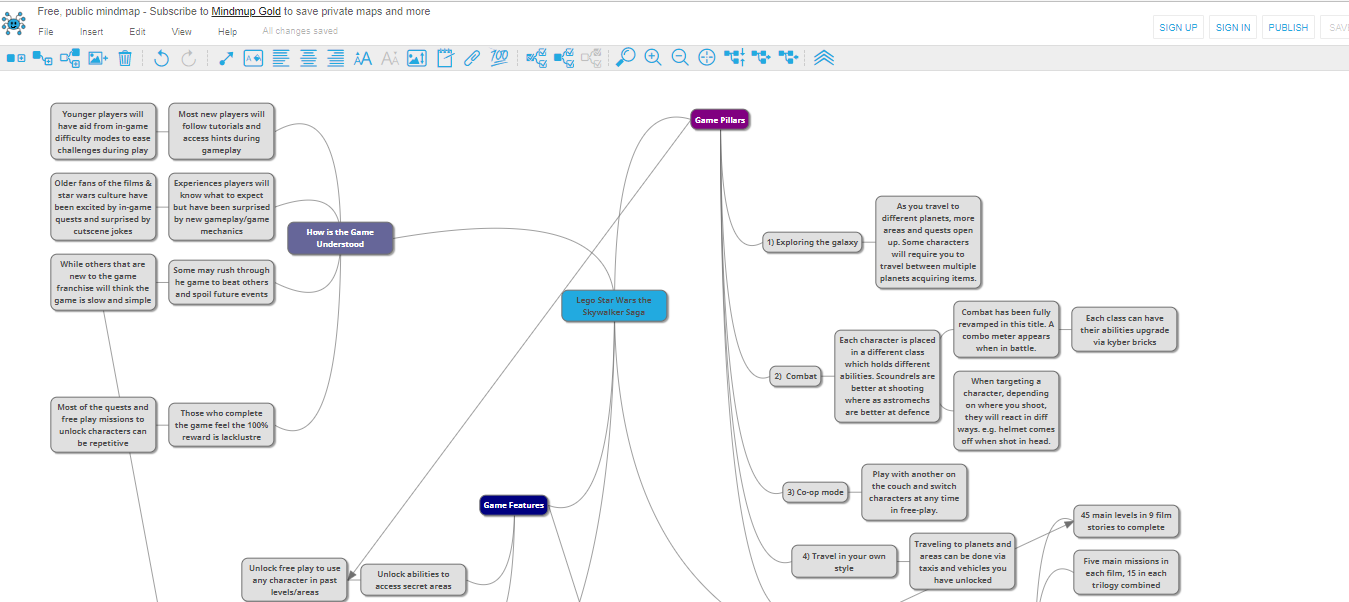Click the PUBLISH button

point(1288,28)
